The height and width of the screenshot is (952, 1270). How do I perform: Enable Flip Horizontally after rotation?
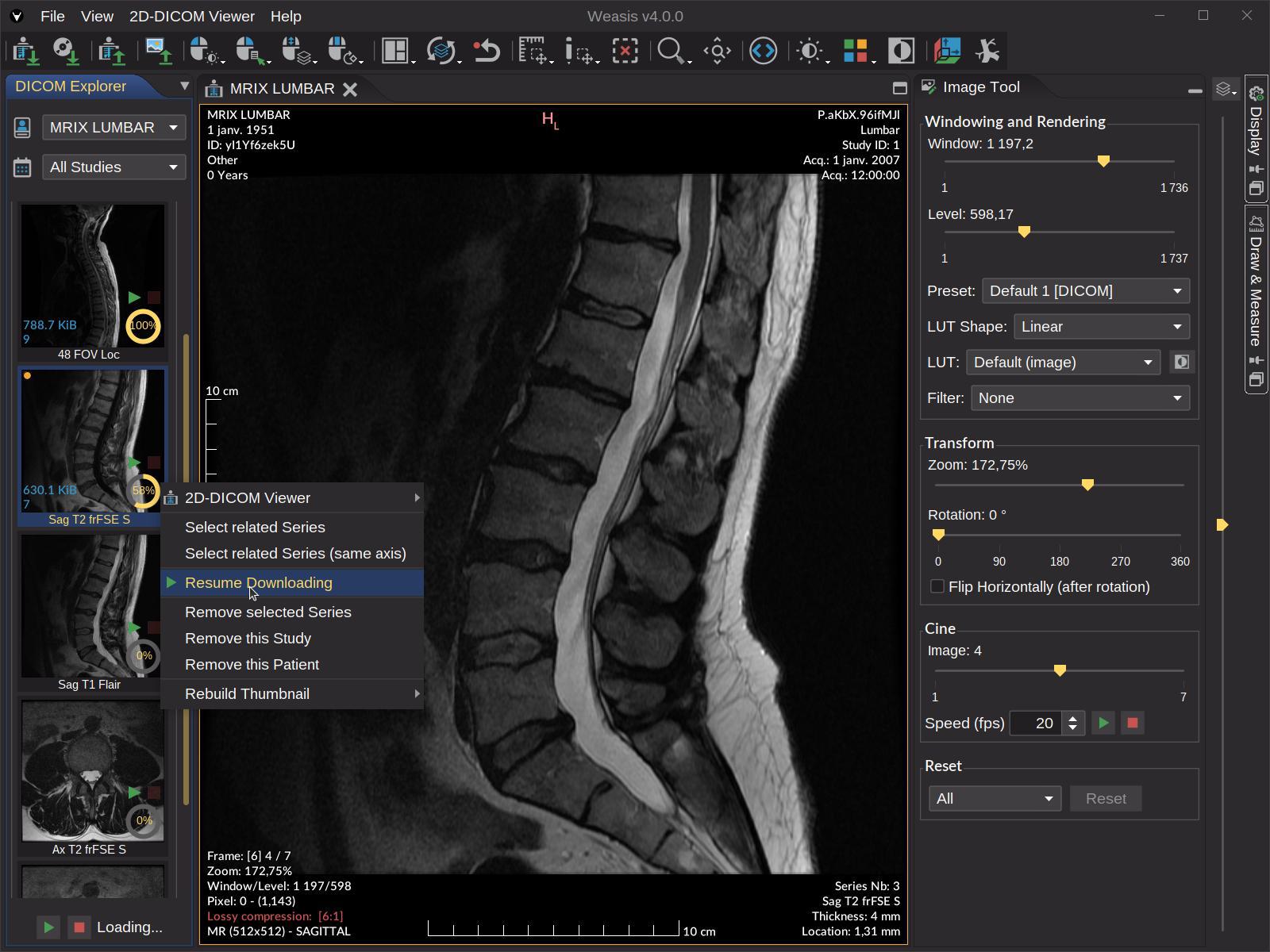pyautogui.click(x=937, y=587)
